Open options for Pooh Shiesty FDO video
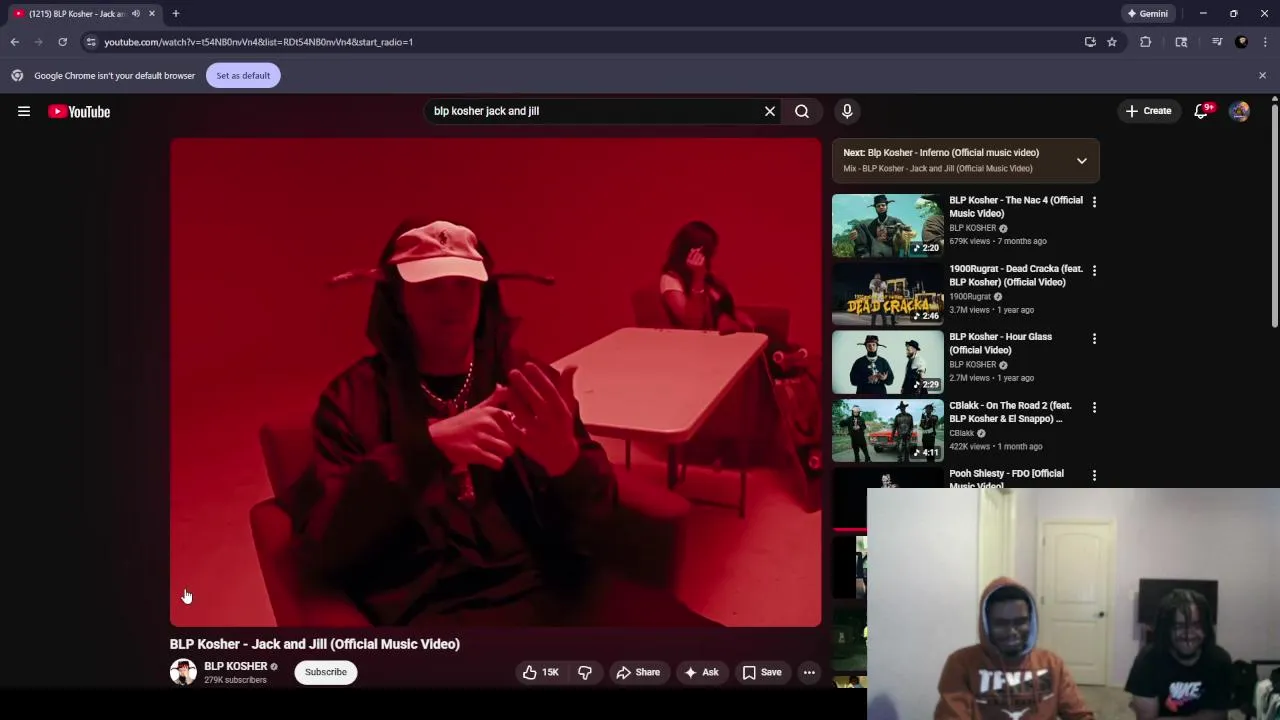Screen dimensions: 1280x720 [1094, 475]
